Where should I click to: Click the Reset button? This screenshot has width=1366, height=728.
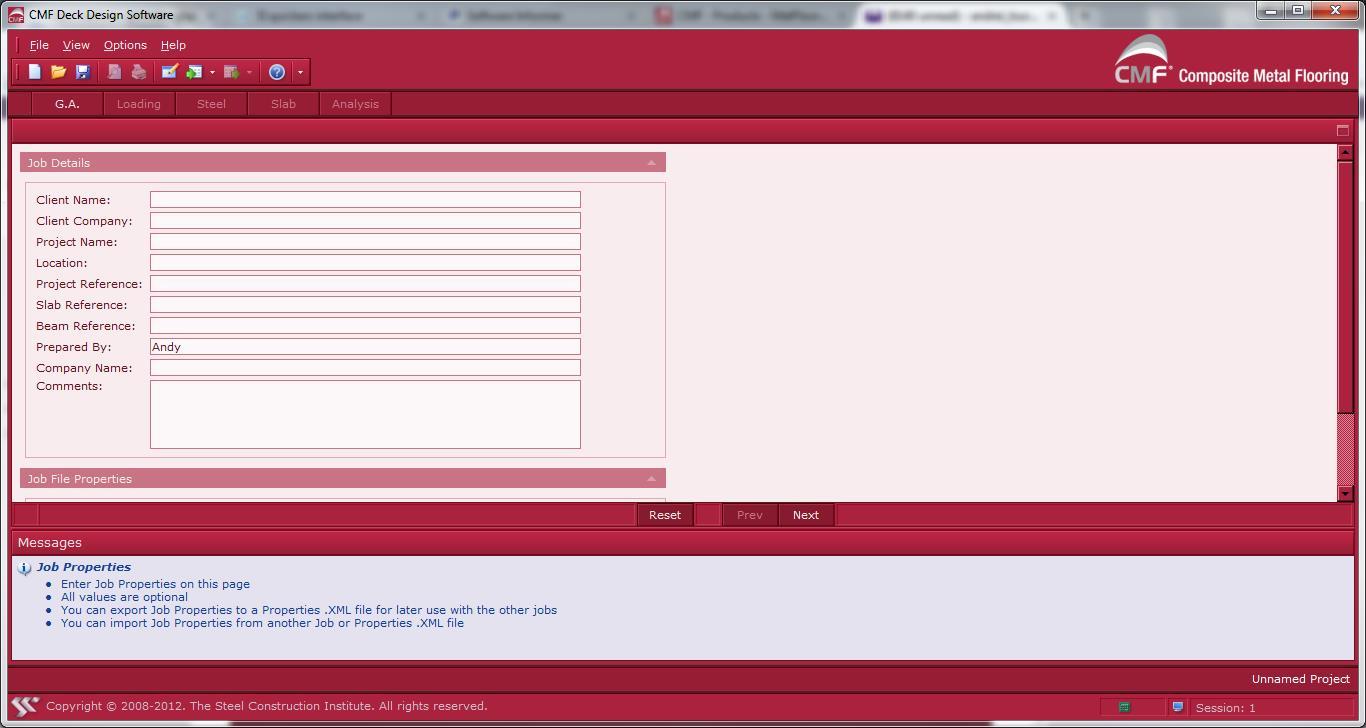(x=665, y=515)
